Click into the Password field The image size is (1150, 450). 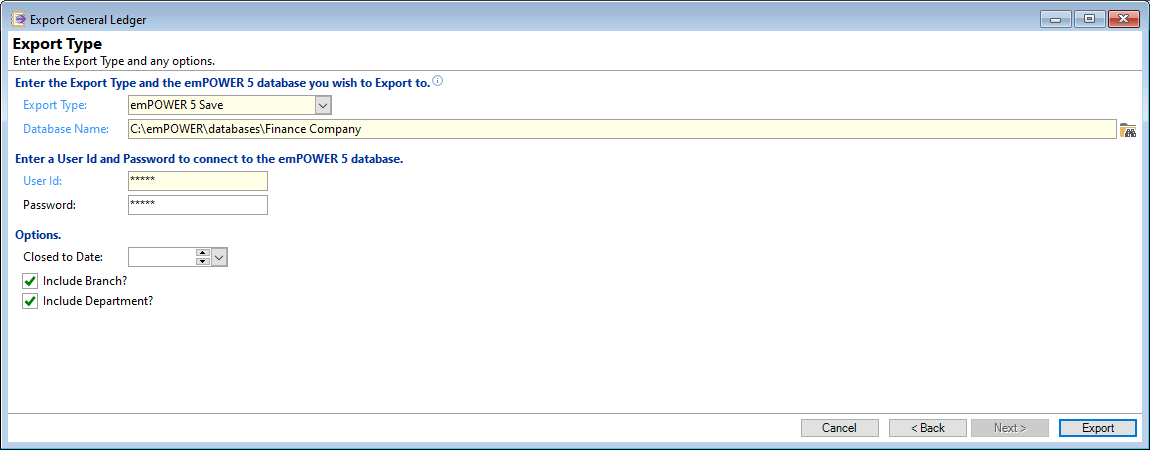(x=197, y=205)
